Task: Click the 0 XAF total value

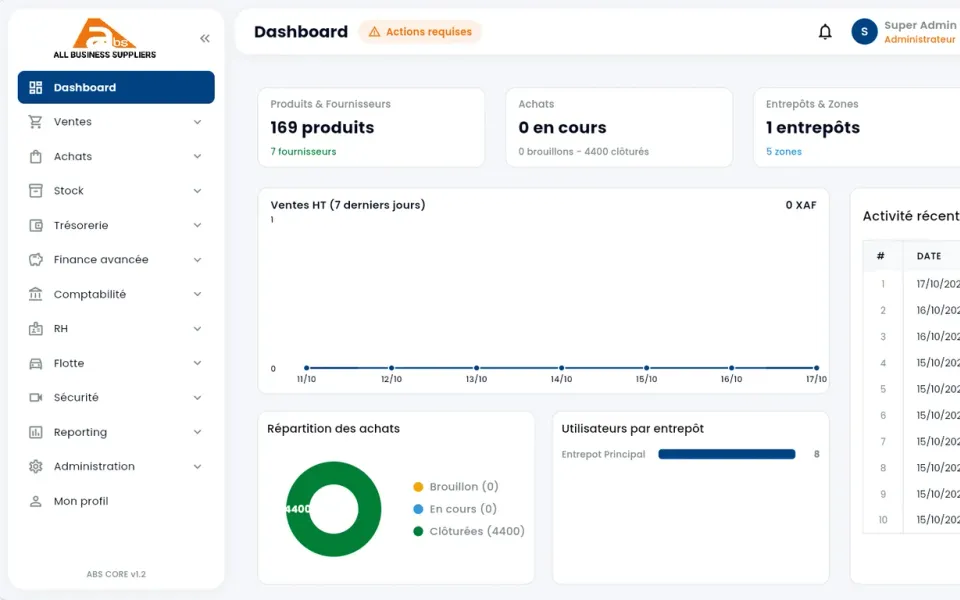Action: coord(801,205)
